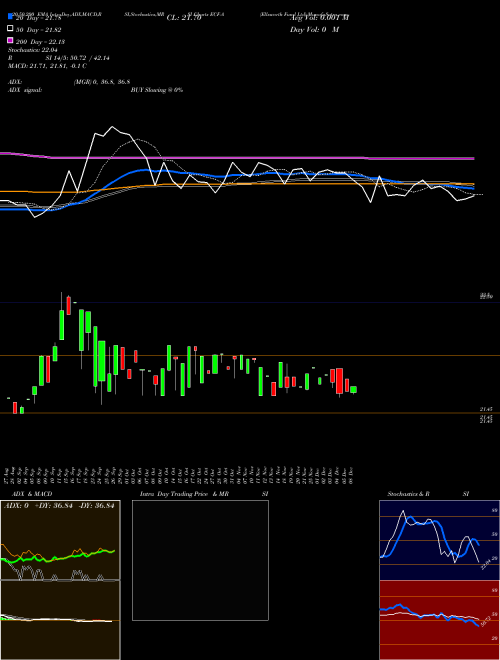Select the '50 Day = 21.82' legend text

coord(39,30)
